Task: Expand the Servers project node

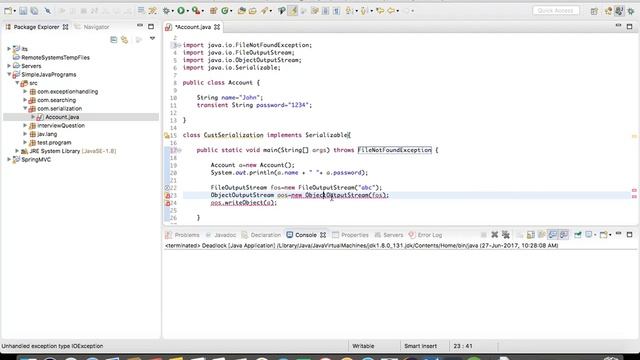Action: pyautogui.click(x=9, y=66)
